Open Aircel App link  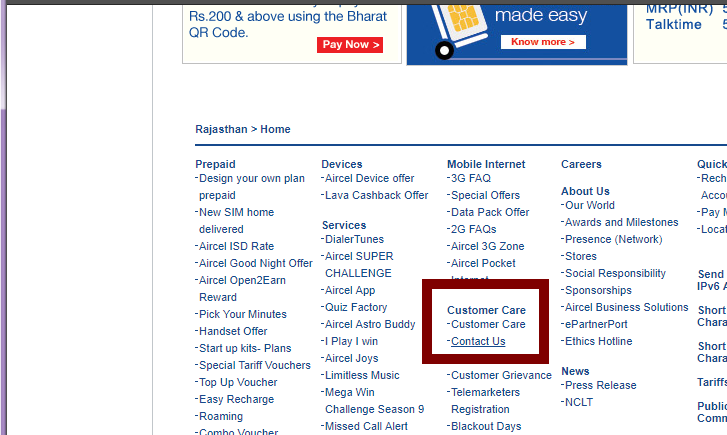[x=350, y=290]
